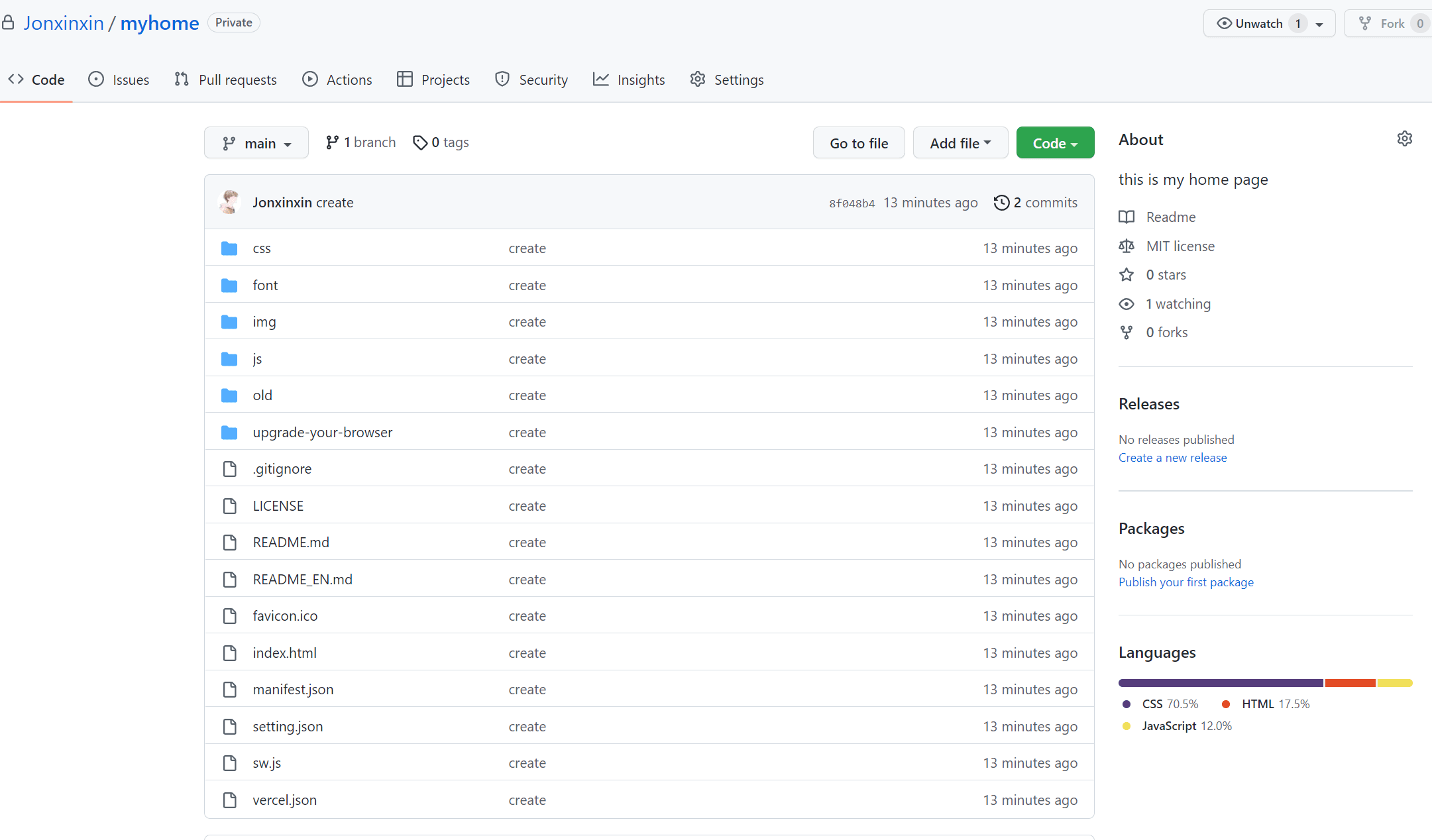Expand the Add file dropdown

pyautogui.click(x=960, y=143)
